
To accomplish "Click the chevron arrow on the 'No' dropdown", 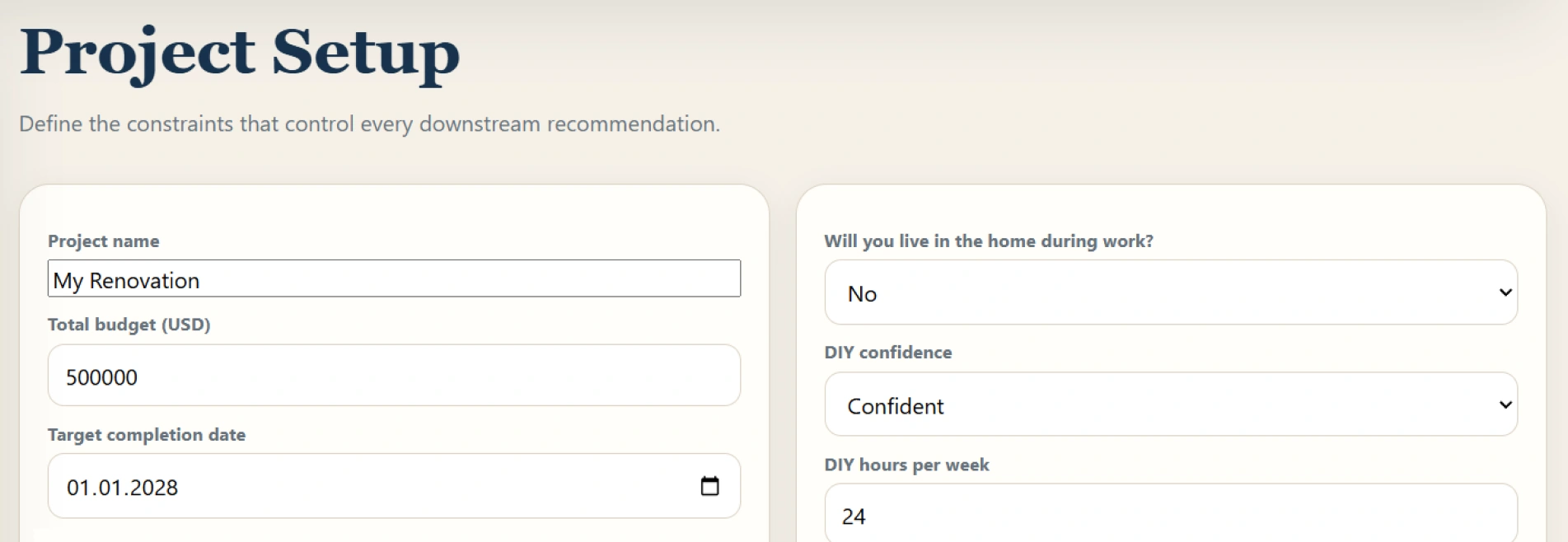I will 1505,292.
